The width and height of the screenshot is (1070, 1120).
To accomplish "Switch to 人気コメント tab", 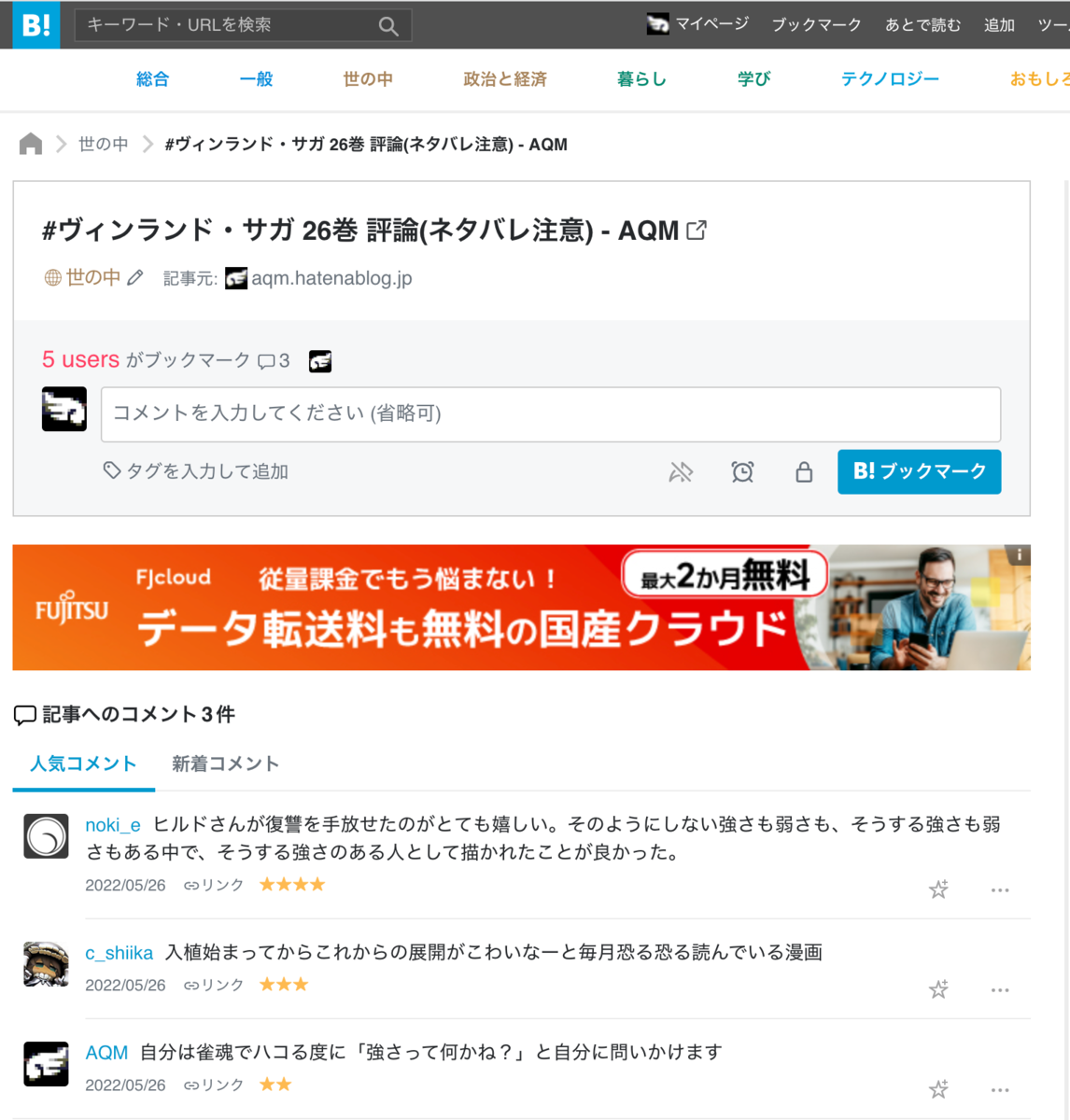I will click(x=83, y=763).
